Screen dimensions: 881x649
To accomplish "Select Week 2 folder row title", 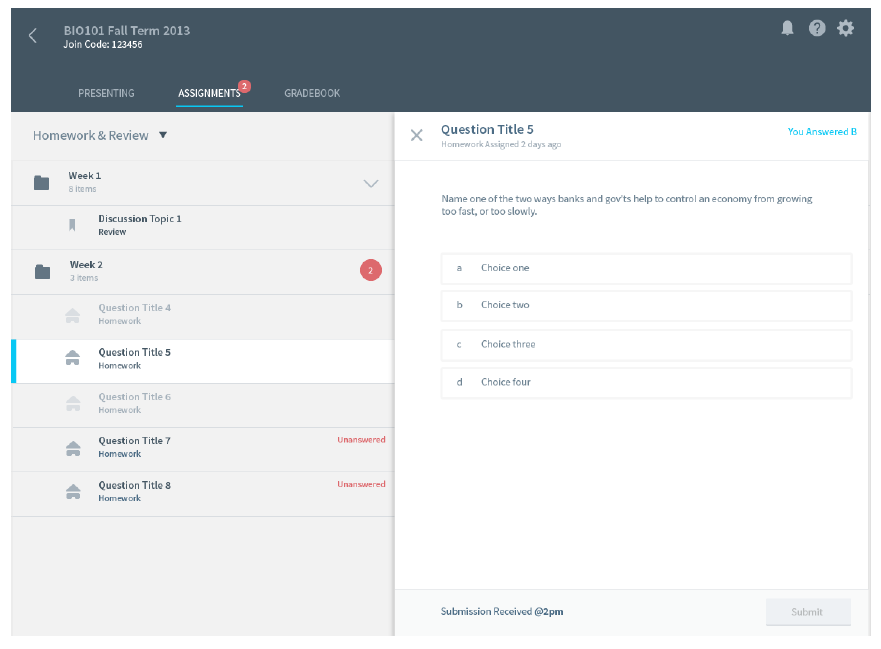I will (86, 265).
